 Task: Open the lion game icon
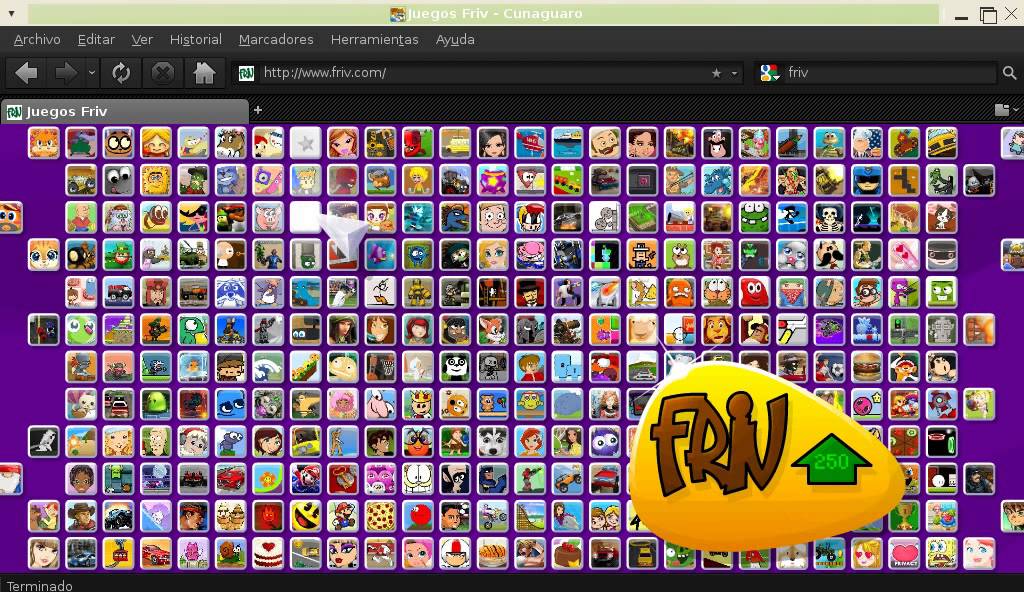click(717, 329)
